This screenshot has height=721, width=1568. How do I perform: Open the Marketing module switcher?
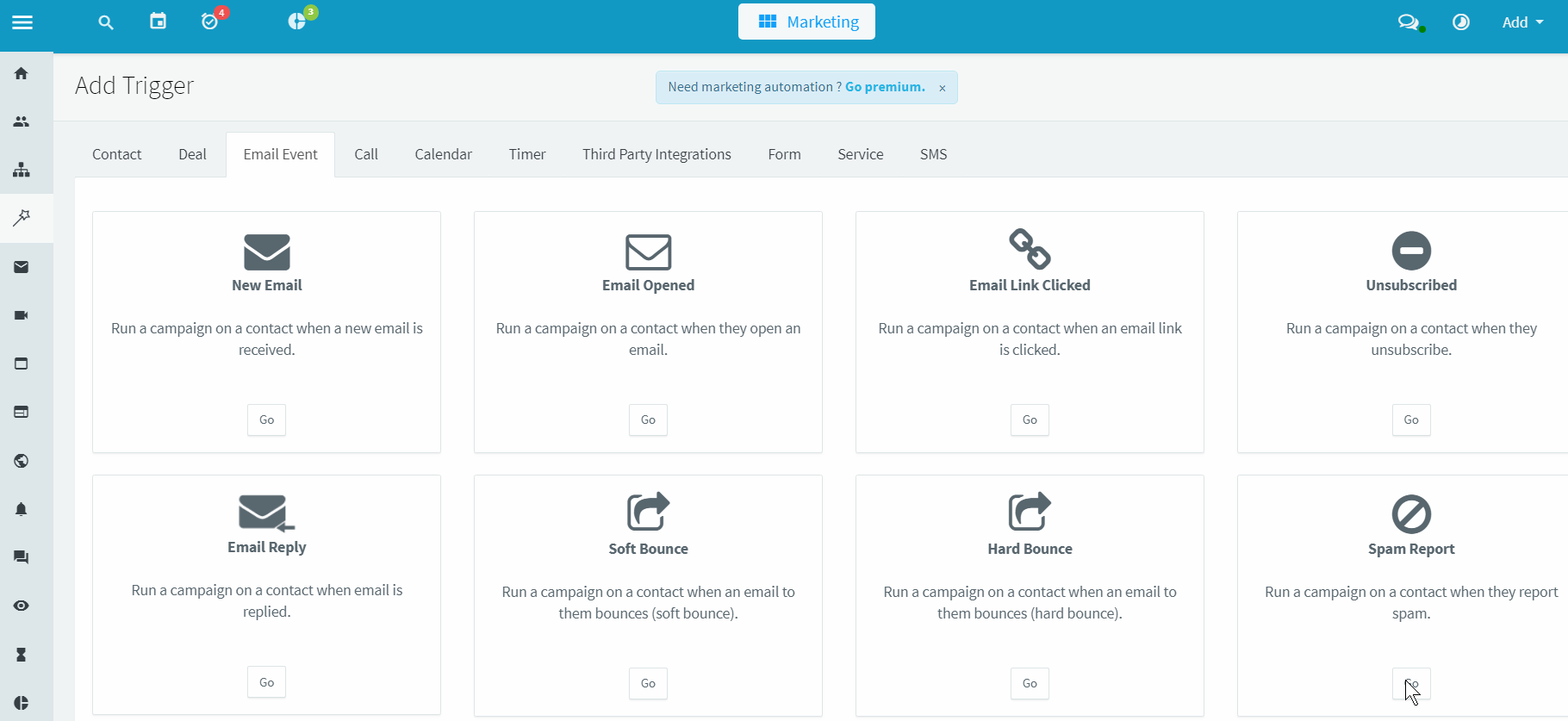806,22
